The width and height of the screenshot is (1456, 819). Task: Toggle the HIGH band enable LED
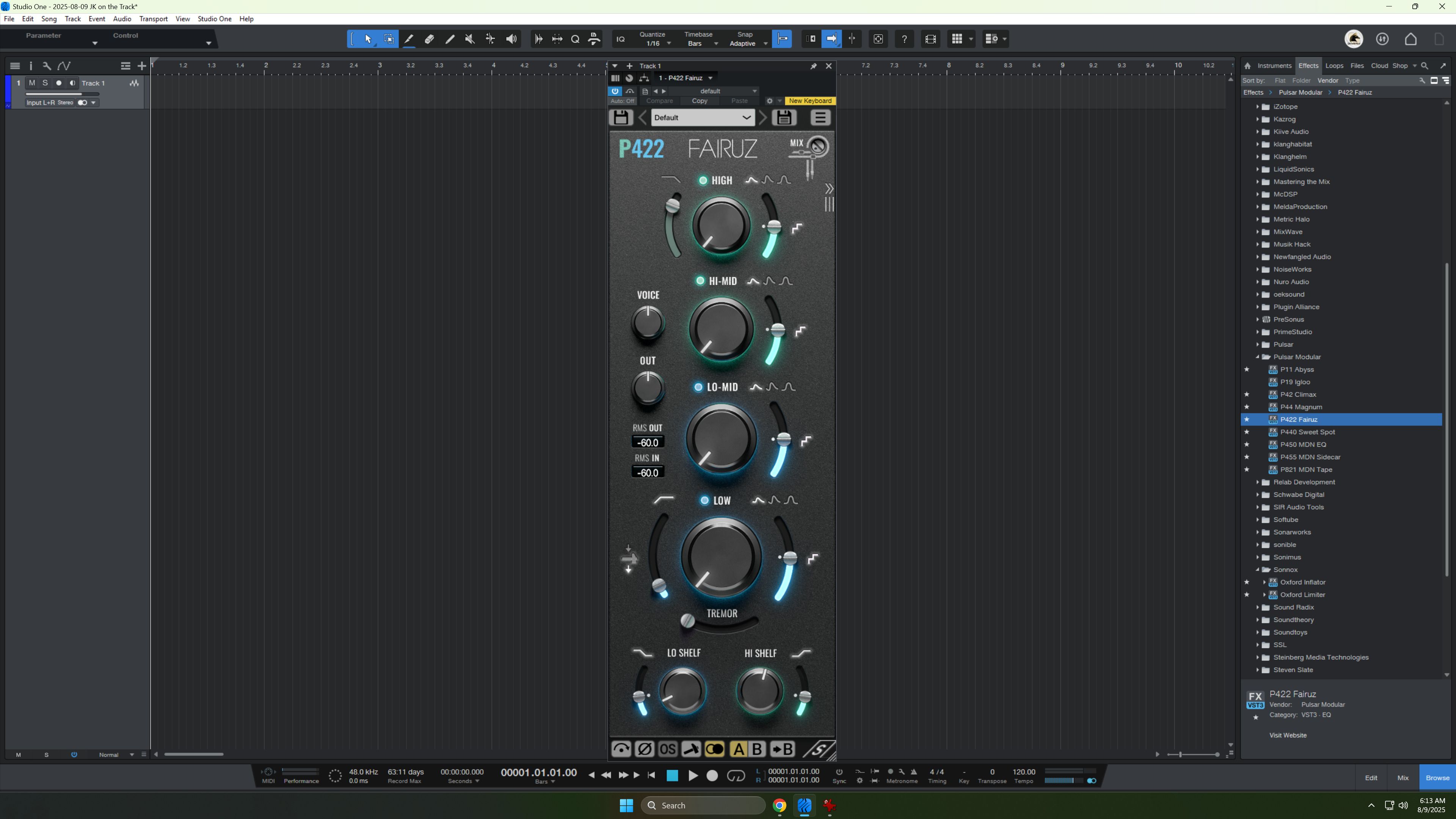(703, 180)
